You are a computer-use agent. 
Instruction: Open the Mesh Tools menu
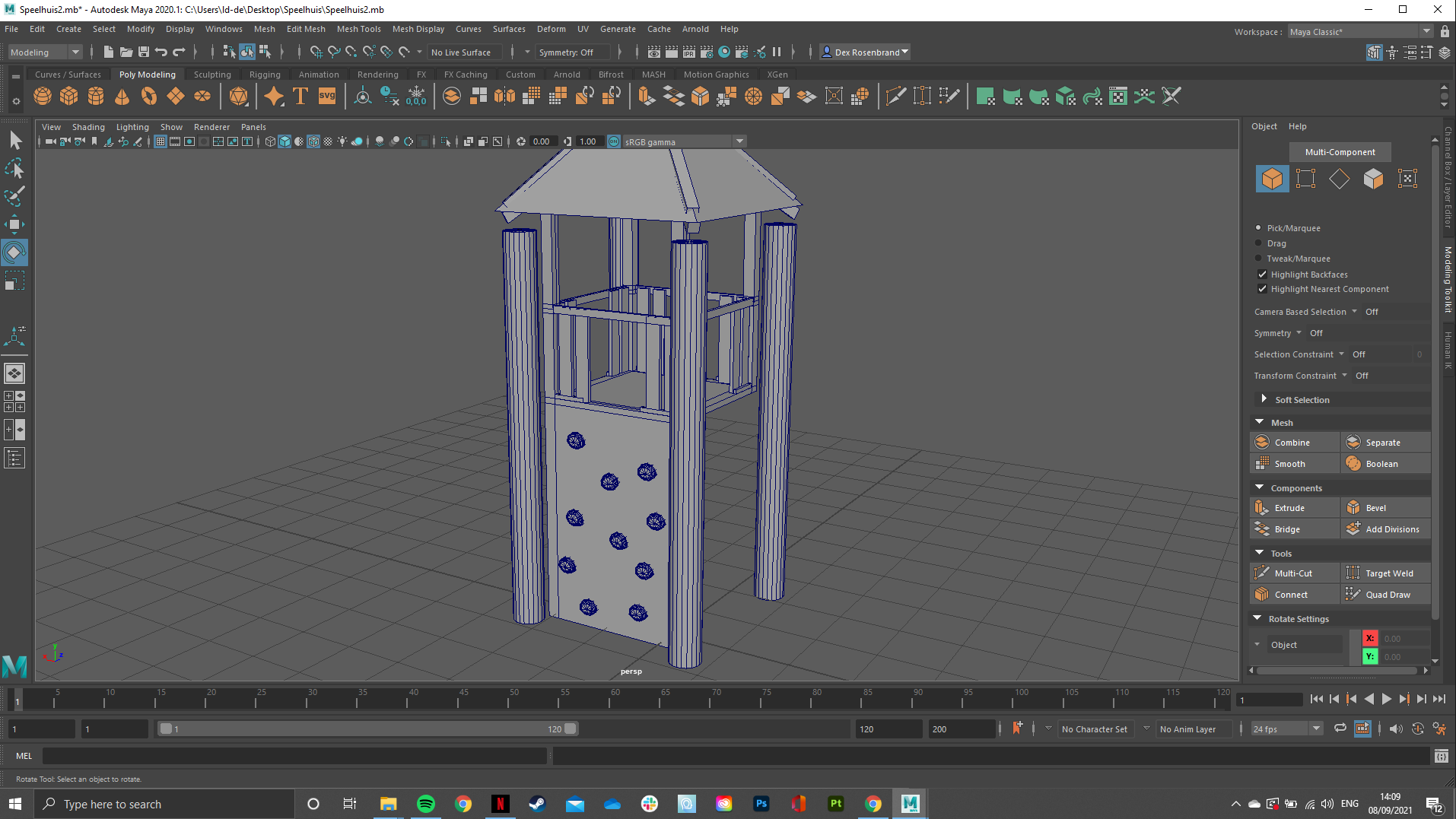tap(358, 29)
